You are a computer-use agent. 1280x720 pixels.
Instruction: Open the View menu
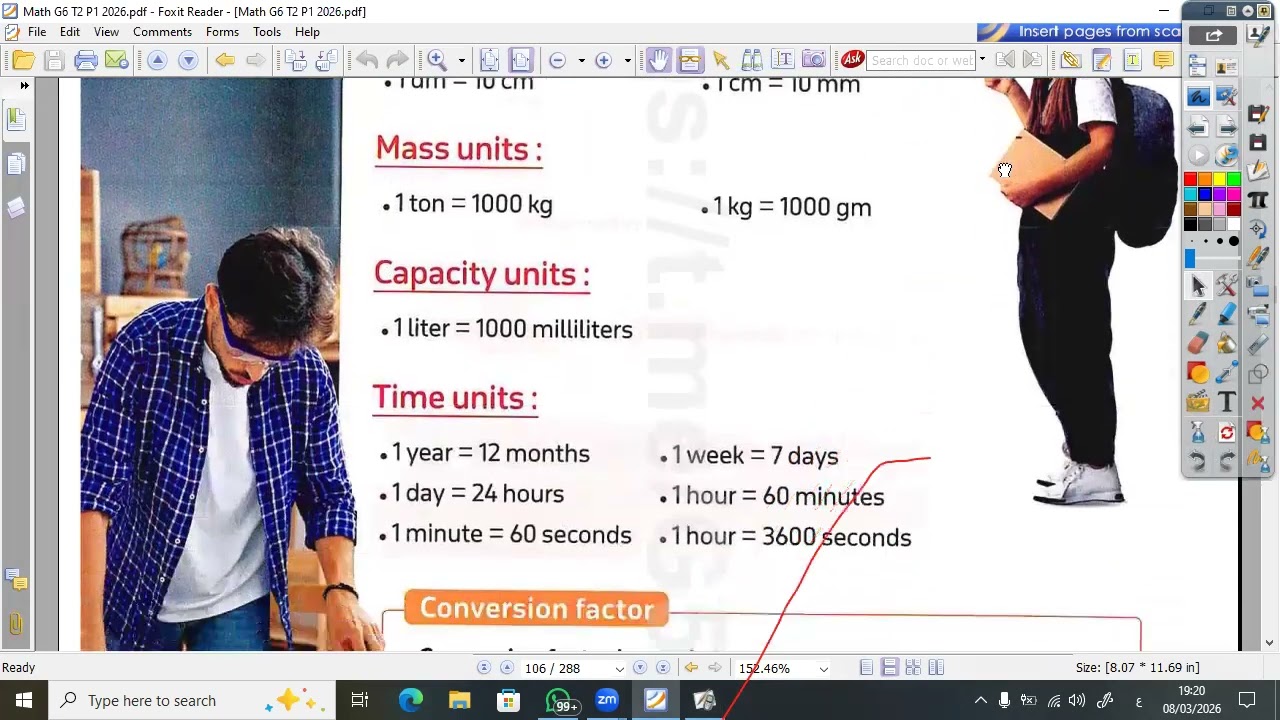(106, 32)
